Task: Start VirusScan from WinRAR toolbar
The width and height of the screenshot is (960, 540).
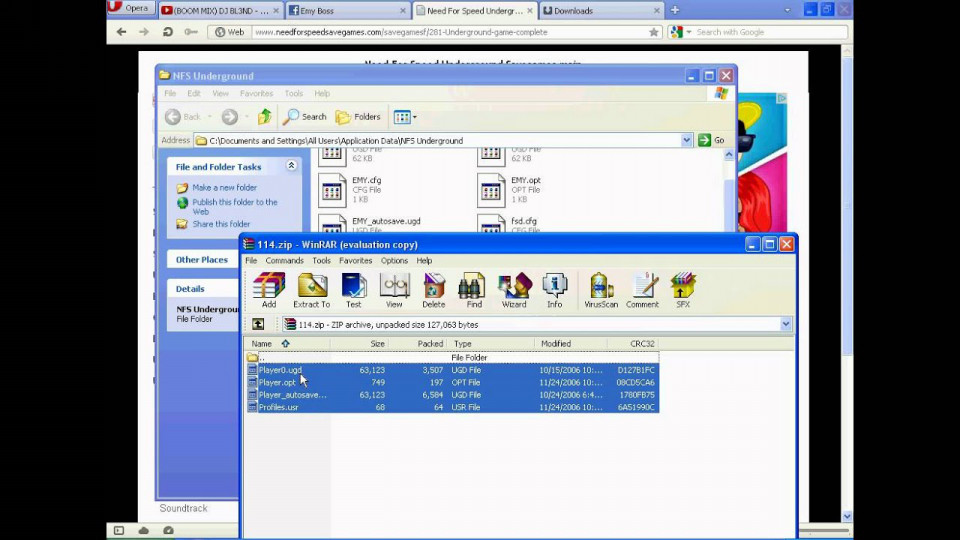Action: click(601, 290)
